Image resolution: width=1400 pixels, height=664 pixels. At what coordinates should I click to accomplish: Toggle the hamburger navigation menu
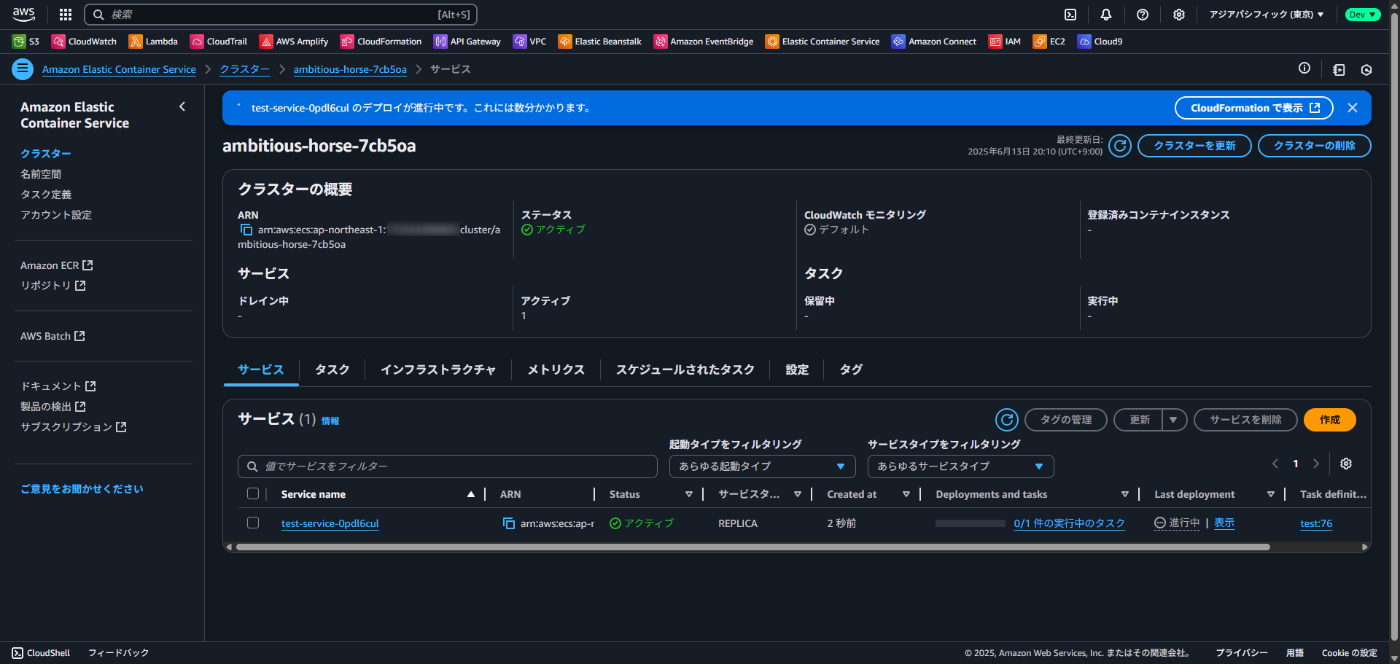click(22, 69)
